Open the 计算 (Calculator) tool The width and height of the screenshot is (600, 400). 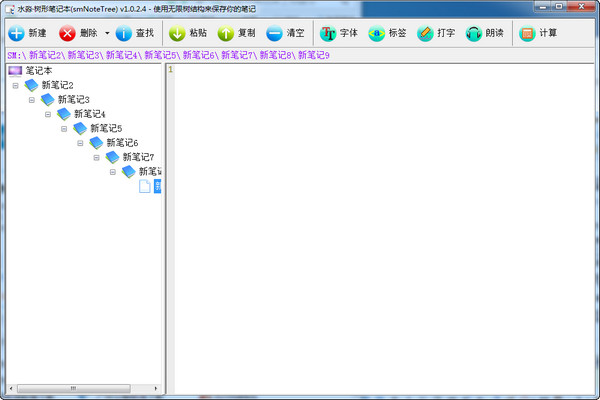click(x=527, y=33)
